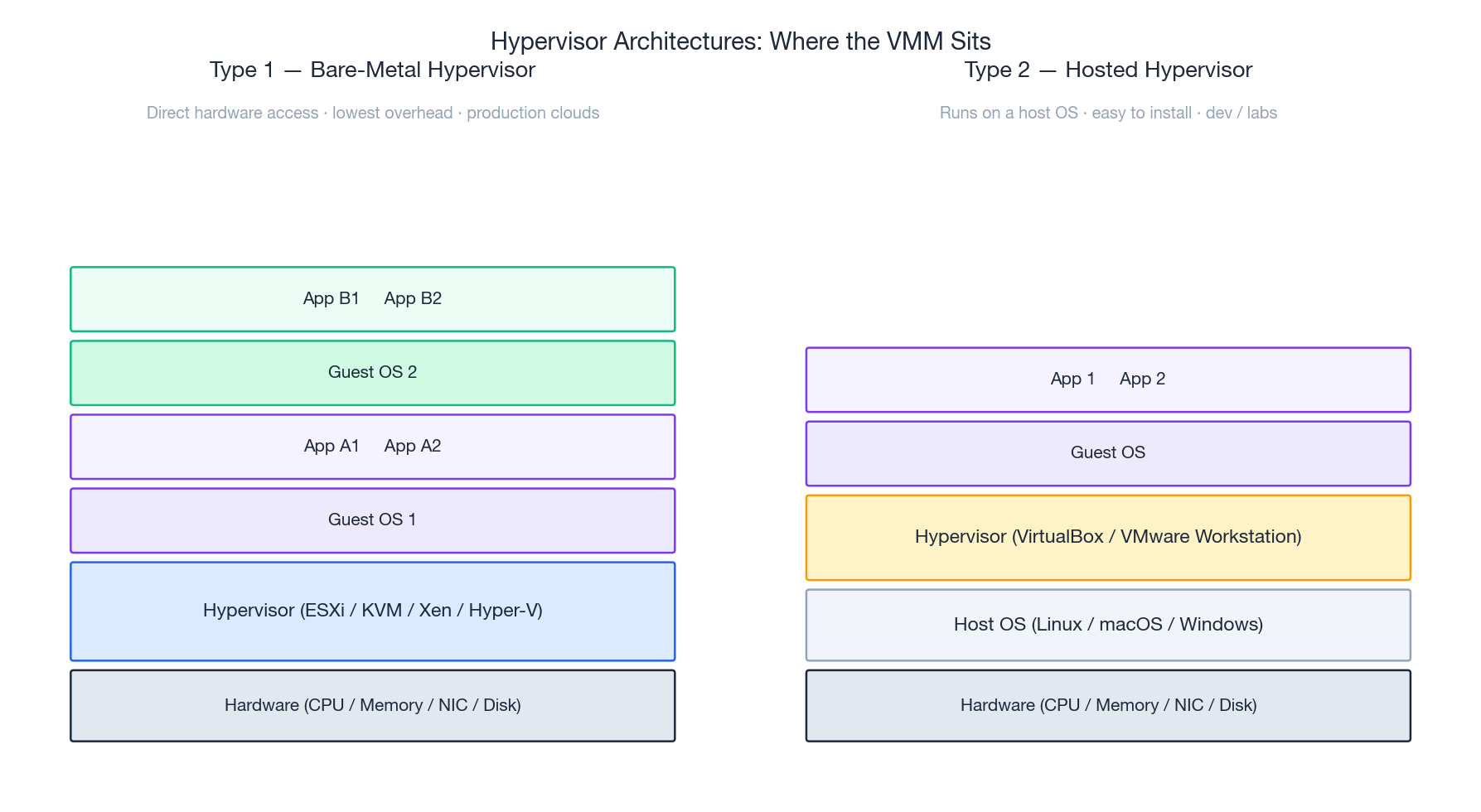
Task: Select the Hypervisor (ESXi / KVM / Xen / Hyper-V) block
Action: coord(372,611)
